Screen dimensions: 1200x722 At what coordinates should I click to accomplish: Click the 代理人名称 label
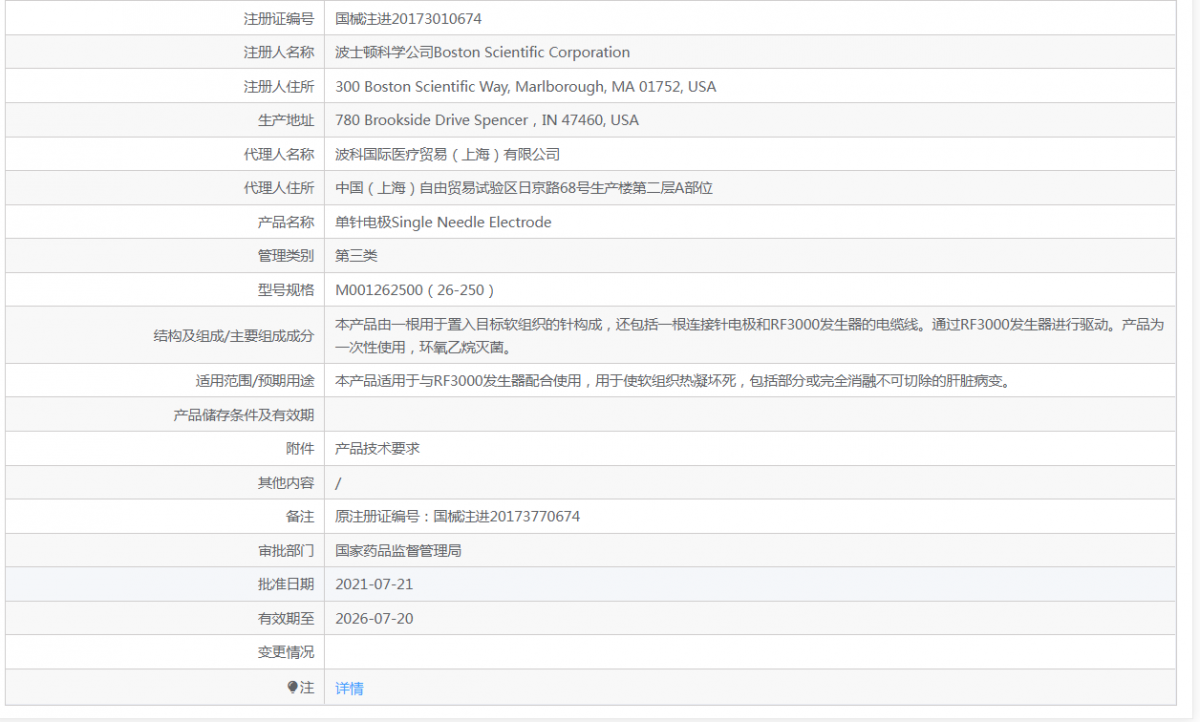(x=279, y=154)
